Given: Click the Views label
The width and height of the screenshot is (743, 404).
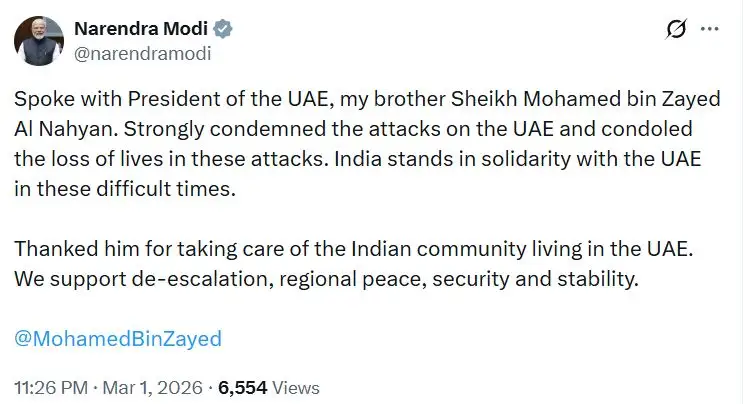Looking at the screenshot, I should [295, 387].
